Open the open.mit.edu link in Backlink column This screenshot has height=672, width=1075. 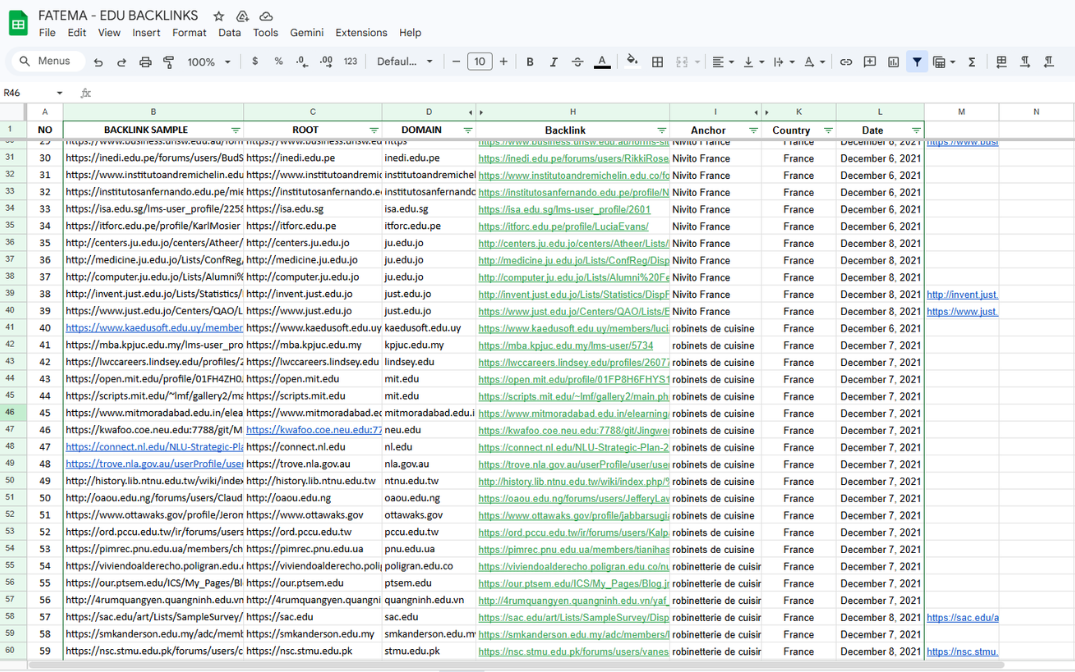point(572,379)
